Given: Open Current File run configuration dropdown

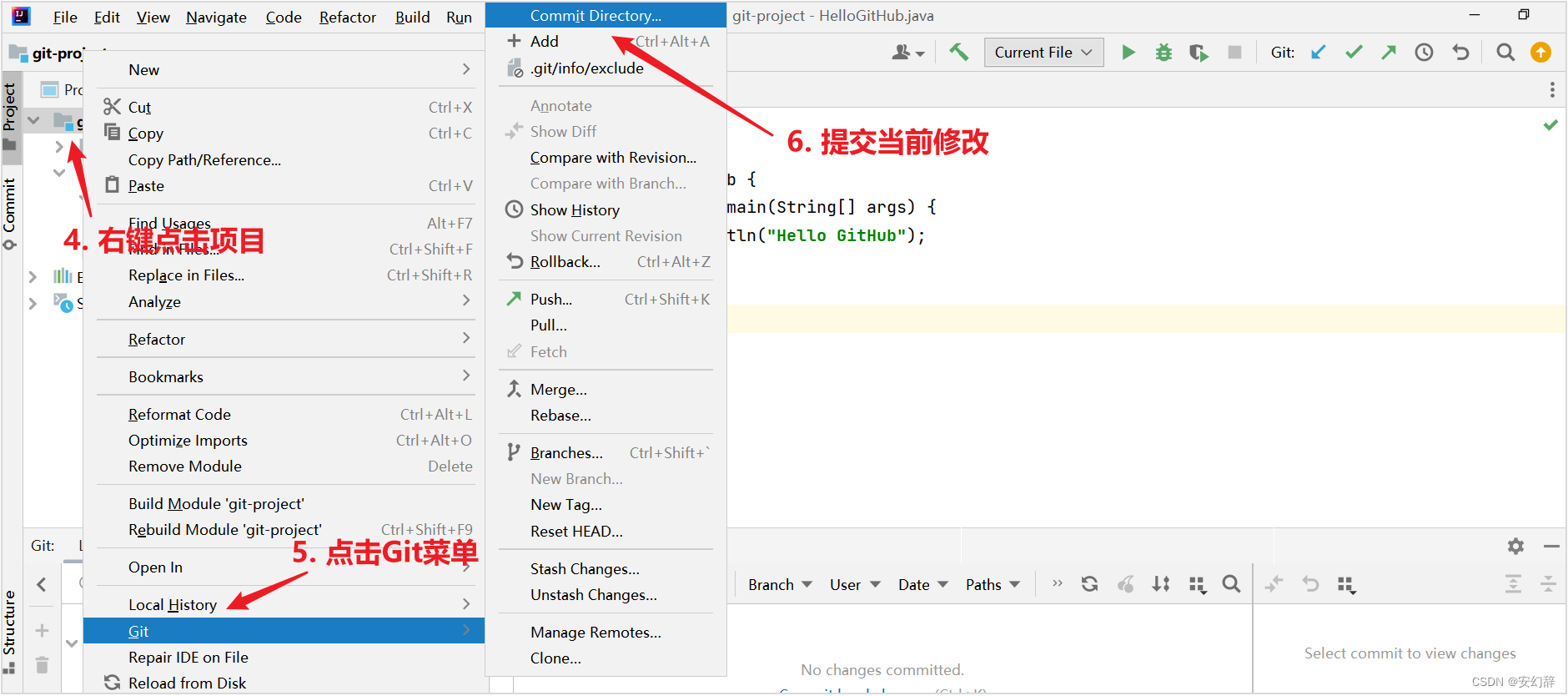Looking at the screenshot, I should [x=1043, y=53].
